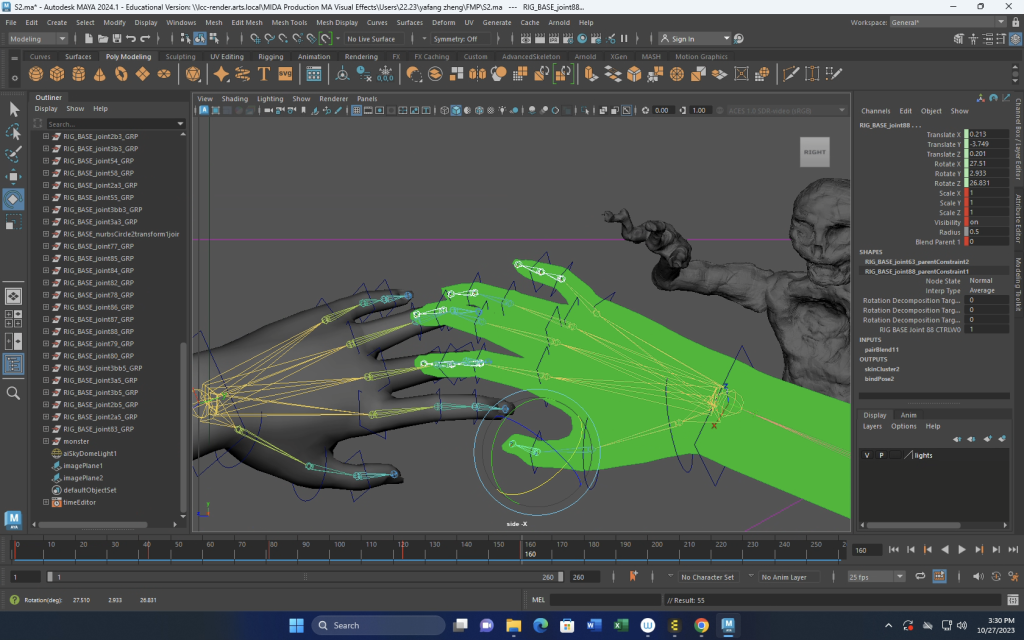Click the Polygon Type text tool icon
Image resolution: width=1024 pixels, height=640 pixels.
tap(264, 75)
